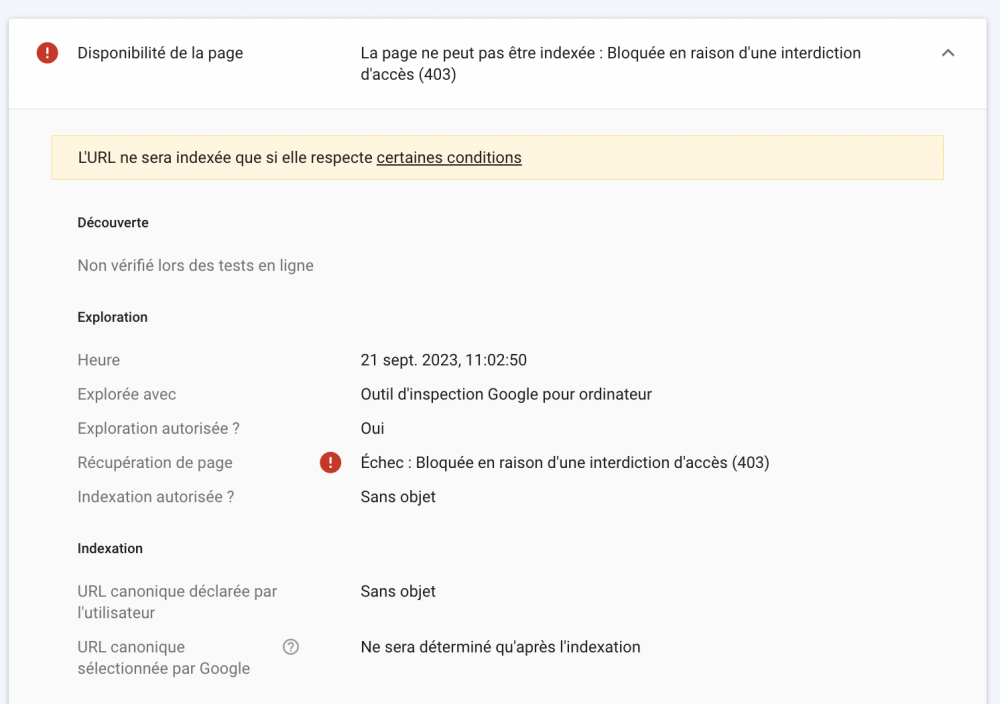Click the red error icon beside the Échec message
Image resolution: width=1000 pixels, height=704 pixels.
point(330,463)
